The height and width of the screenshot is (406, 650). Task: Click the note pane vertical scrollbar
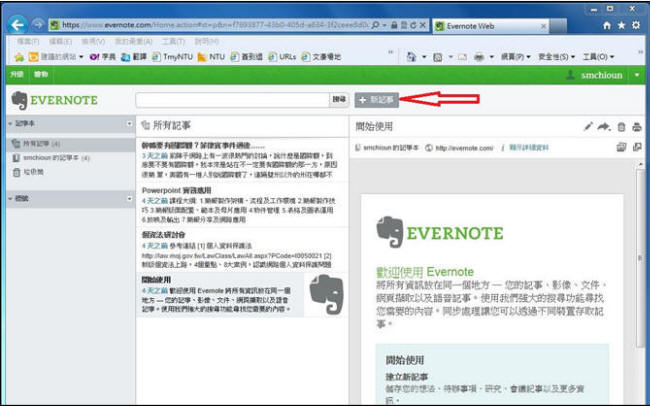640,257
